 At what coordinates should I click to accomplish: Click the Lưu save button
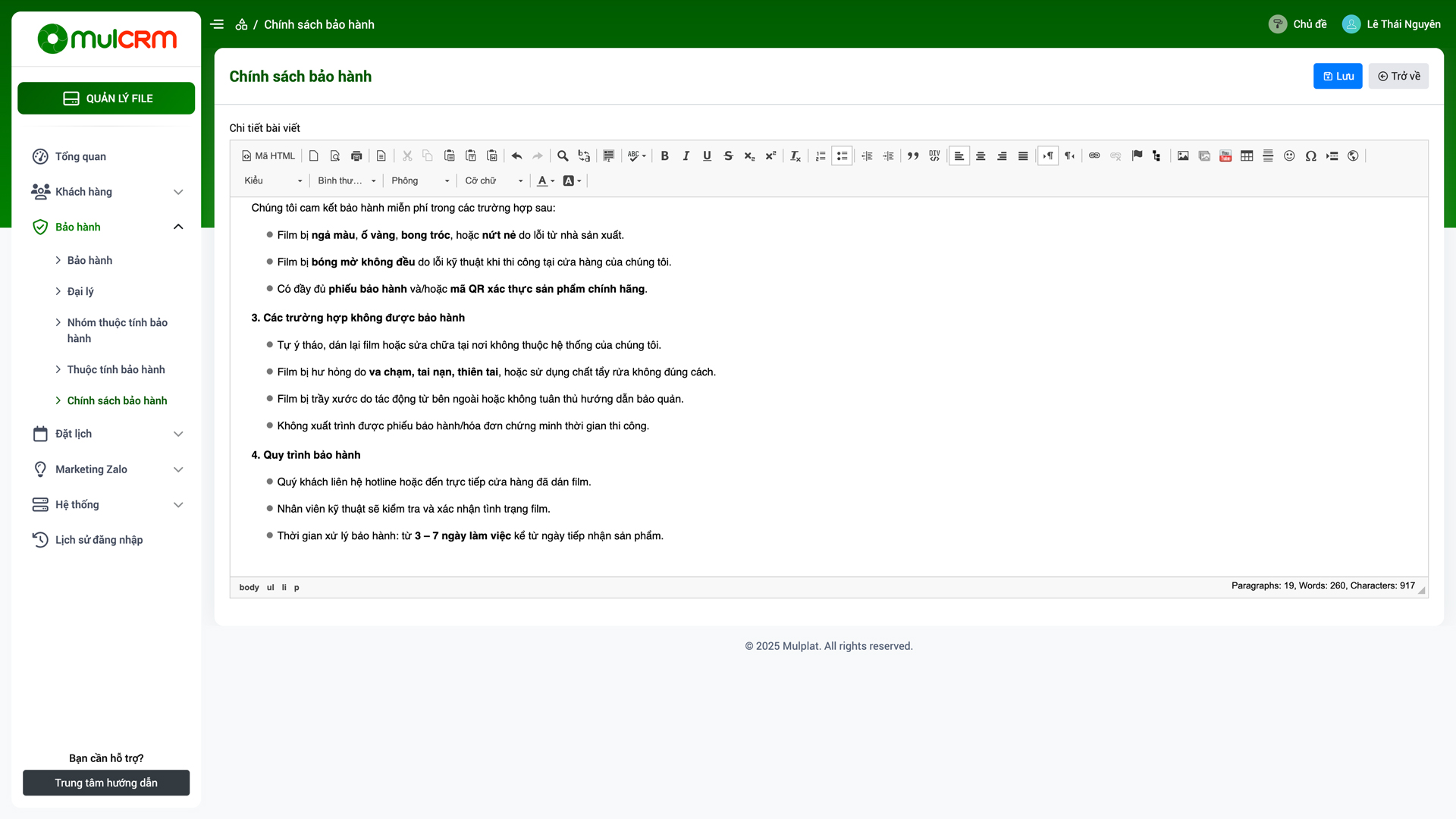pyautogui.click(x=1338, y=76)
